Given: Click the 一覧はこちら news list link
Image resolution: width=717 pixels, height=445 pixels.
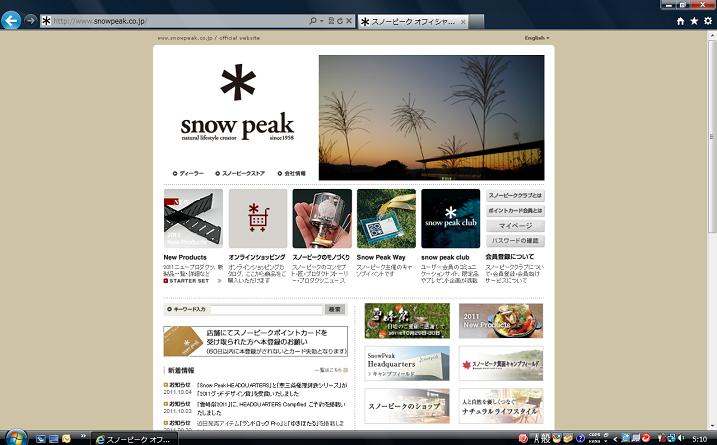Looking at the screenshot, I should (x=331, y=370).
